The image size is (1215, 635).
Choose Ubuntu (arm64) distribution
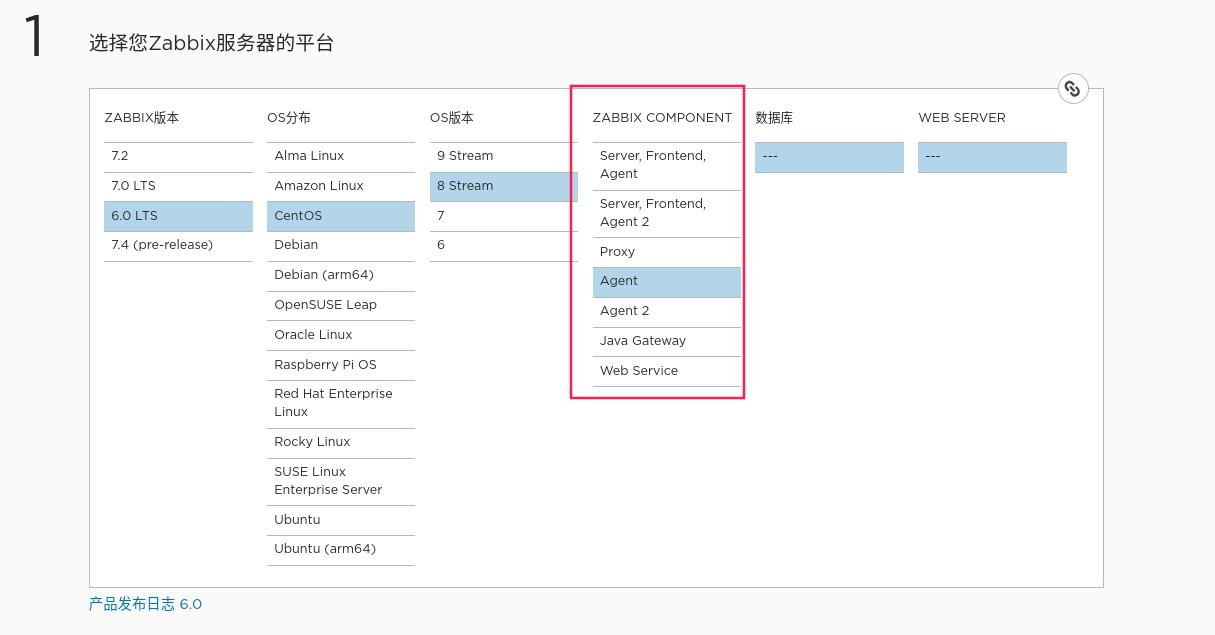(341, 550)
